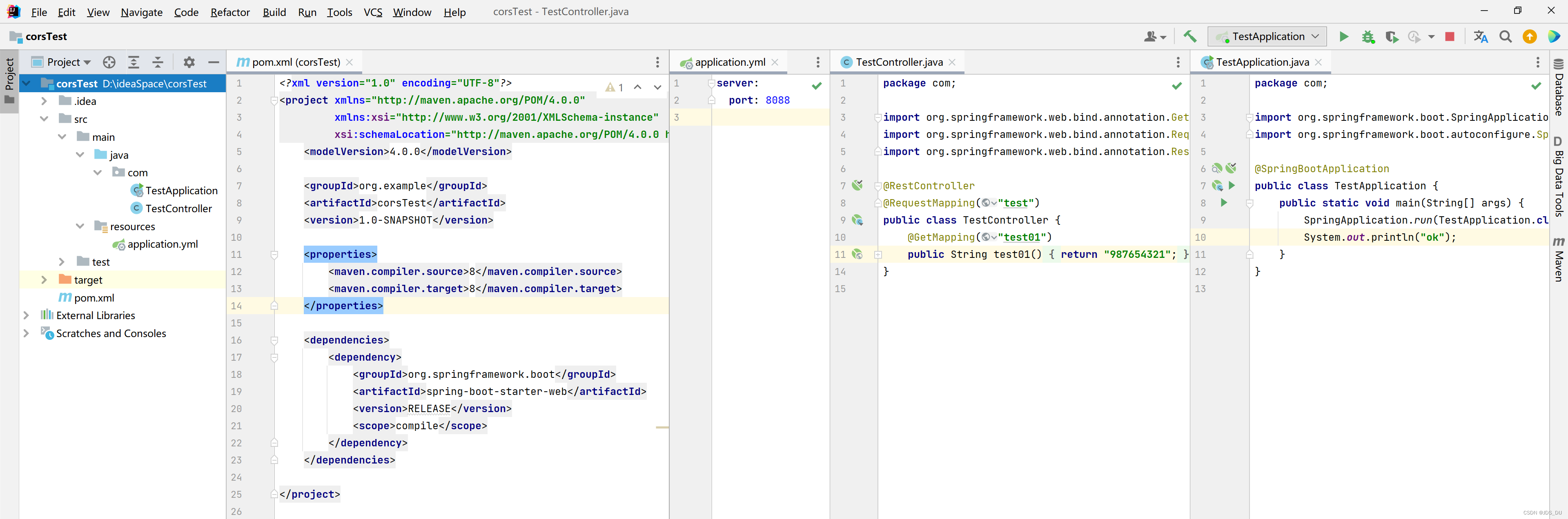Debug TestApplication with the bug icon
The image size is (1568, 519).
(x=1368, y=36)
